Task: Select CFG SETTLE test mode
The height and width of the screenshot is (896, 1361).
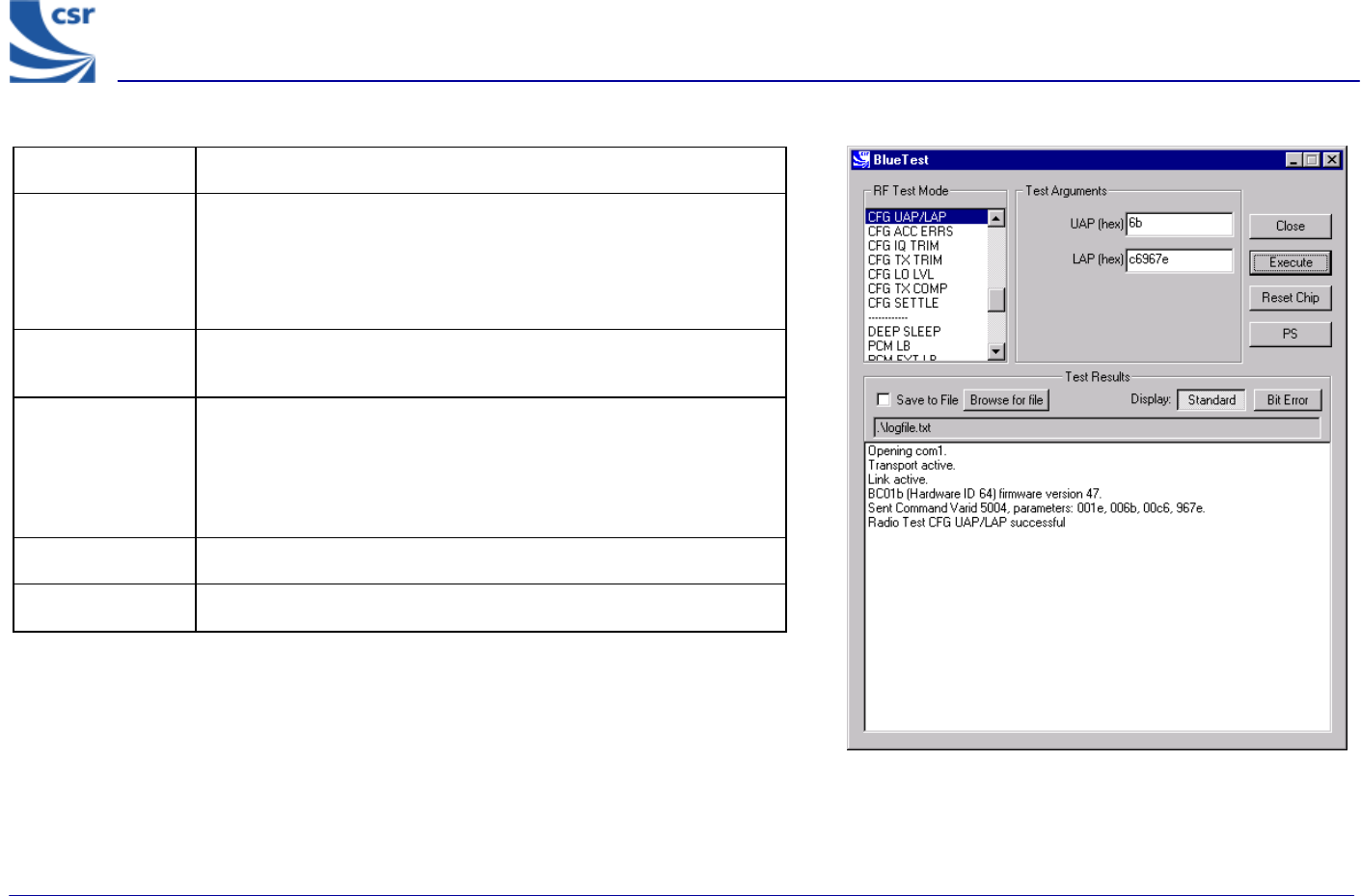Action: tap(926, 303)
